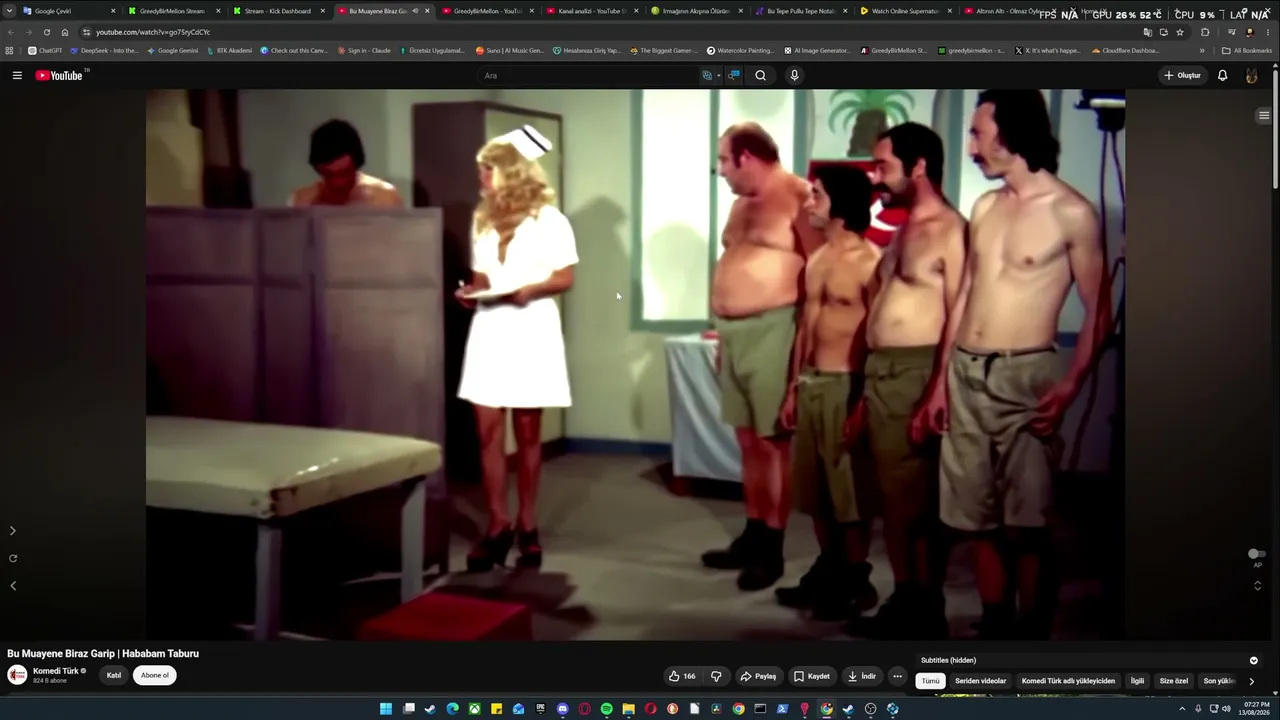
Task: Open the taskbar clock and date
Action: pos(1256,709)
